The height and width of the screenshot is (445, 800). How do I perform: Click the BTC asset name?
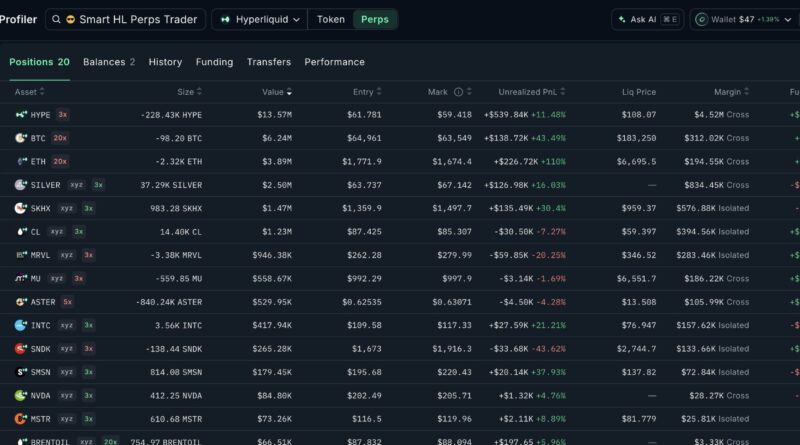[x=38, y=138]
